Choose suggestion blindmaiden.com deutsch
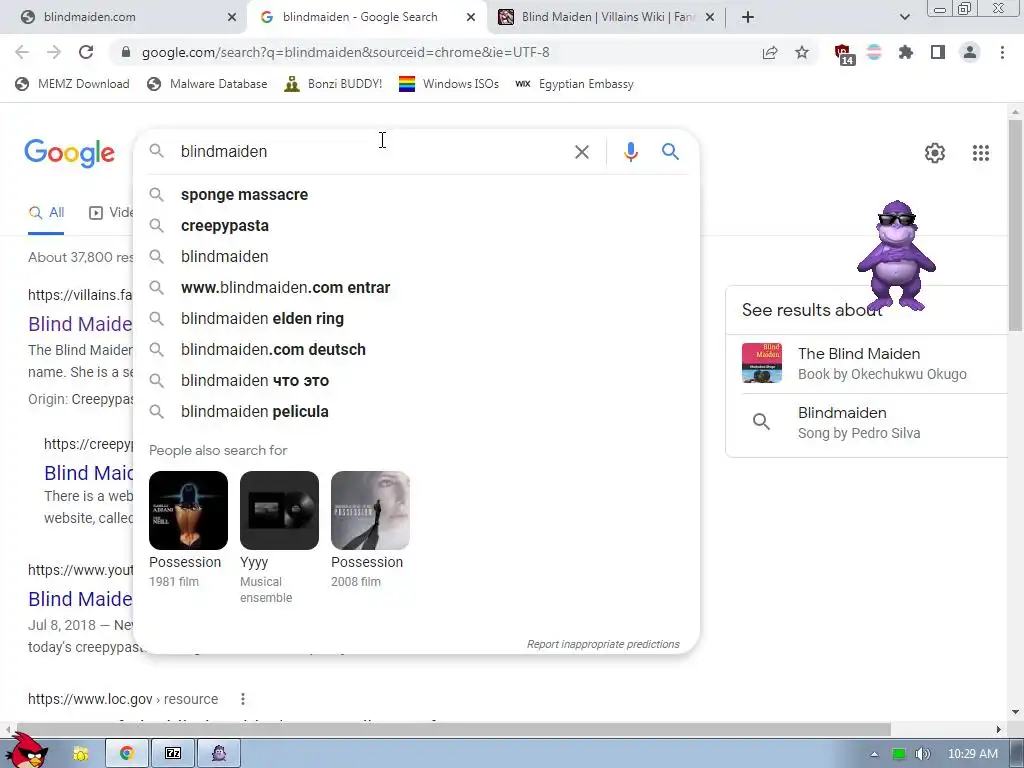Screen dimensions: 1024x768 417,349
